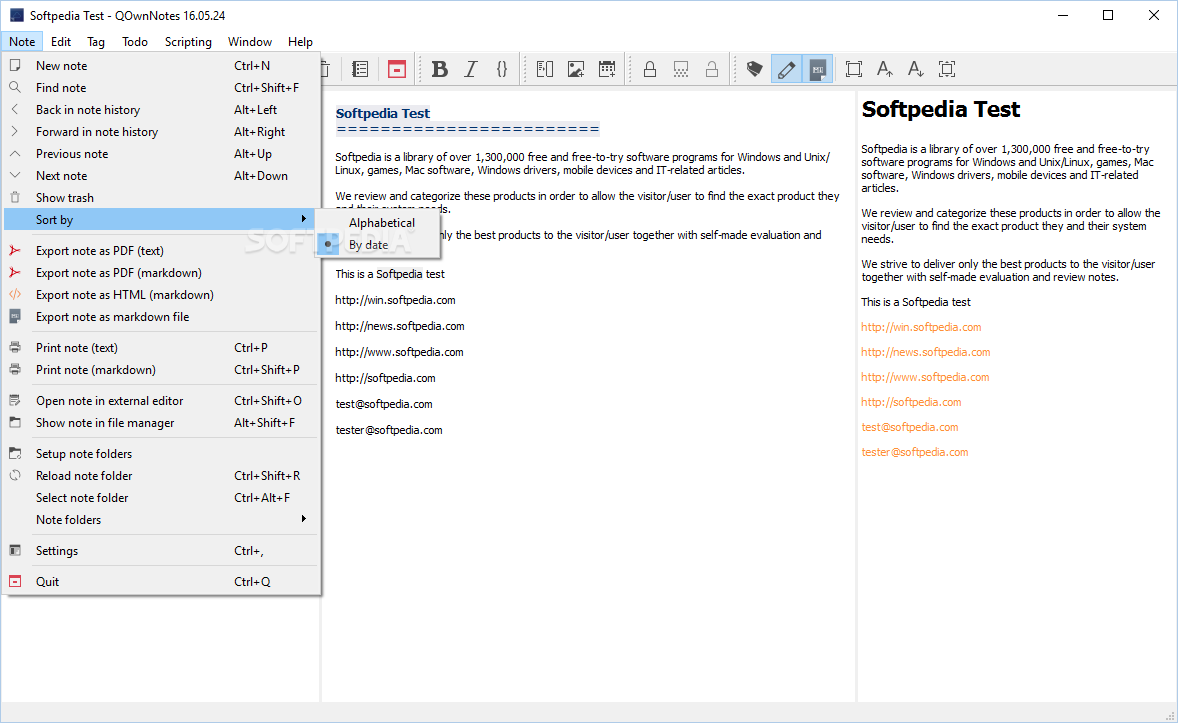Choose Show trash
Screen dimensions: 1178x723
[x=161, y=198]
